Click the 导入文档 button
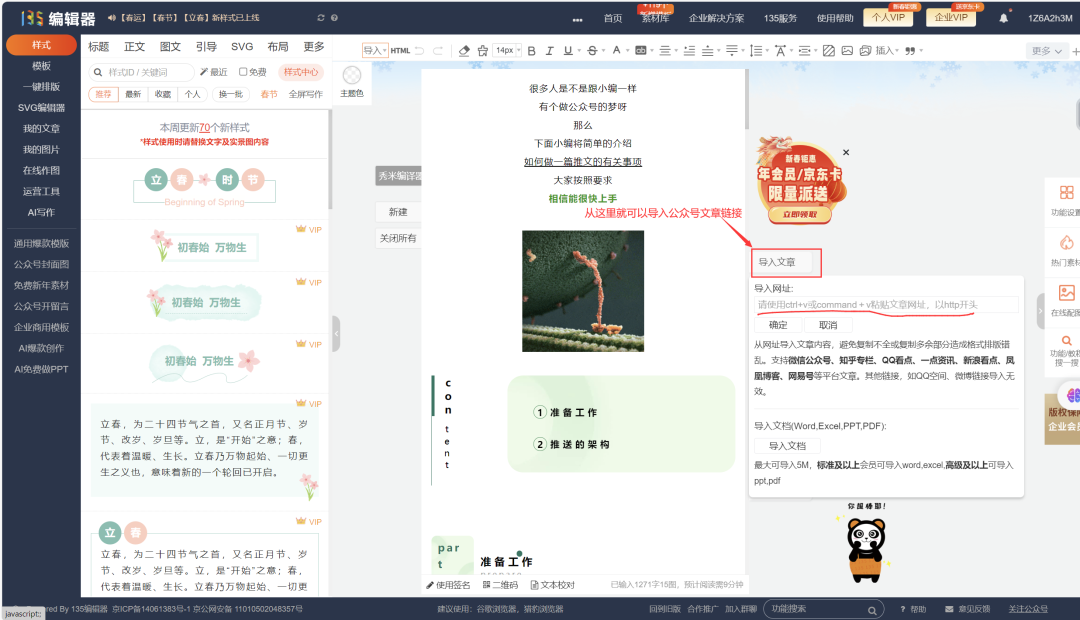The height and width of the screenshot is (620, 1080). [x=787, y=446]
